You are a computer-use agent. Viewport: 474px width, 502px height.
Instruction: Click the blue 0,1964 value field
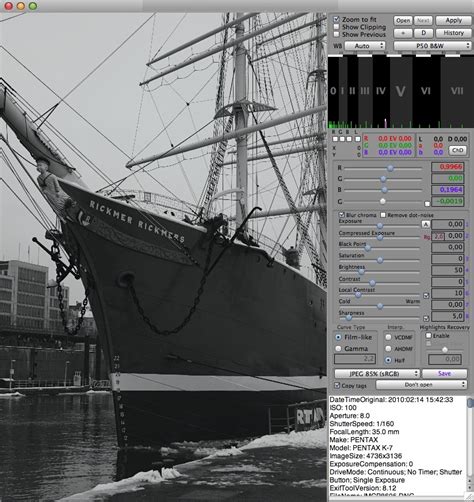point(448,190)
